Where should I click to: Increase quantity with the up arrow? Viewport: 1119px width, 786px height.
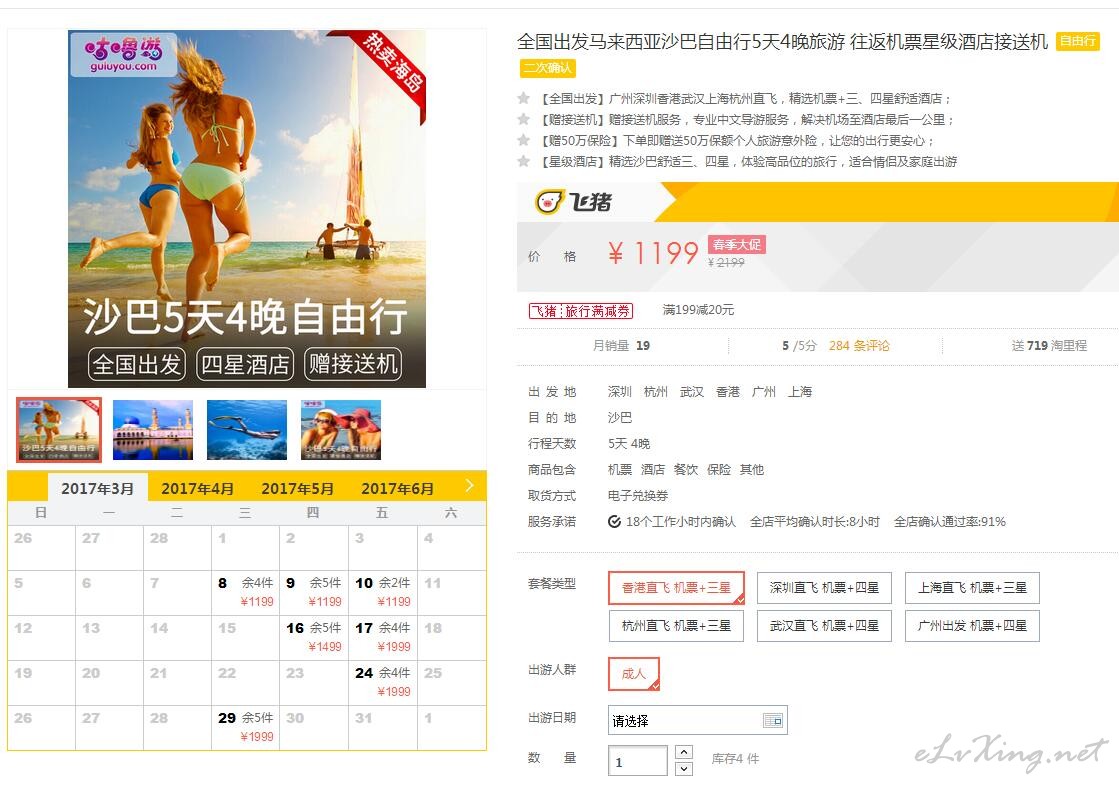tap(683, 752)
